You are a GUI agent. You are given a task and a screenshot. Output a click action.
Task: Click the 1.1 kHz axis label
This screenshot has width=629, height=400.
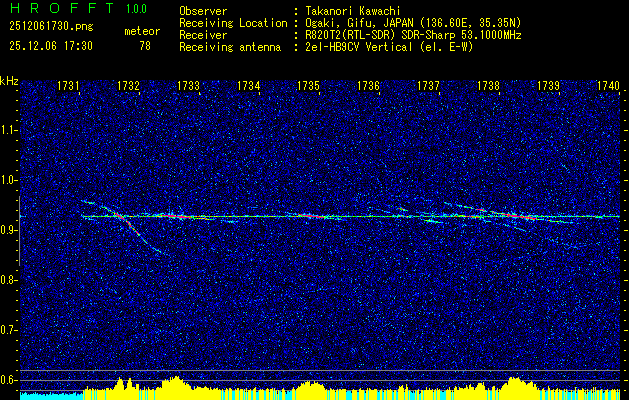[9, 130]
